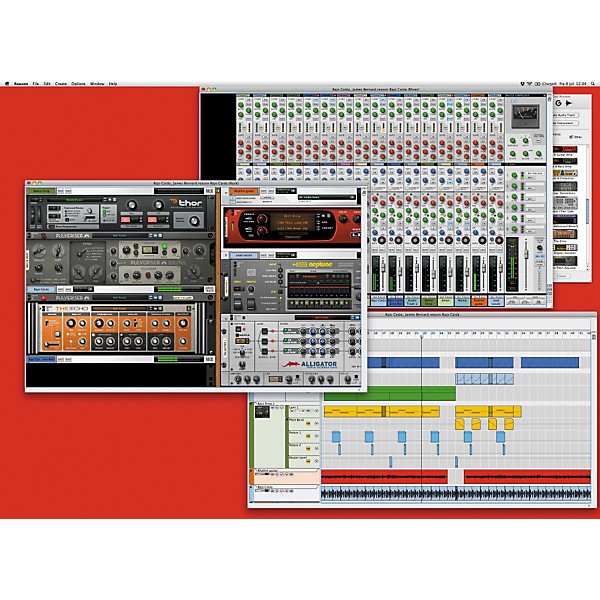
Task: Click the Alligator device logo
Action: tap(310, 364)
